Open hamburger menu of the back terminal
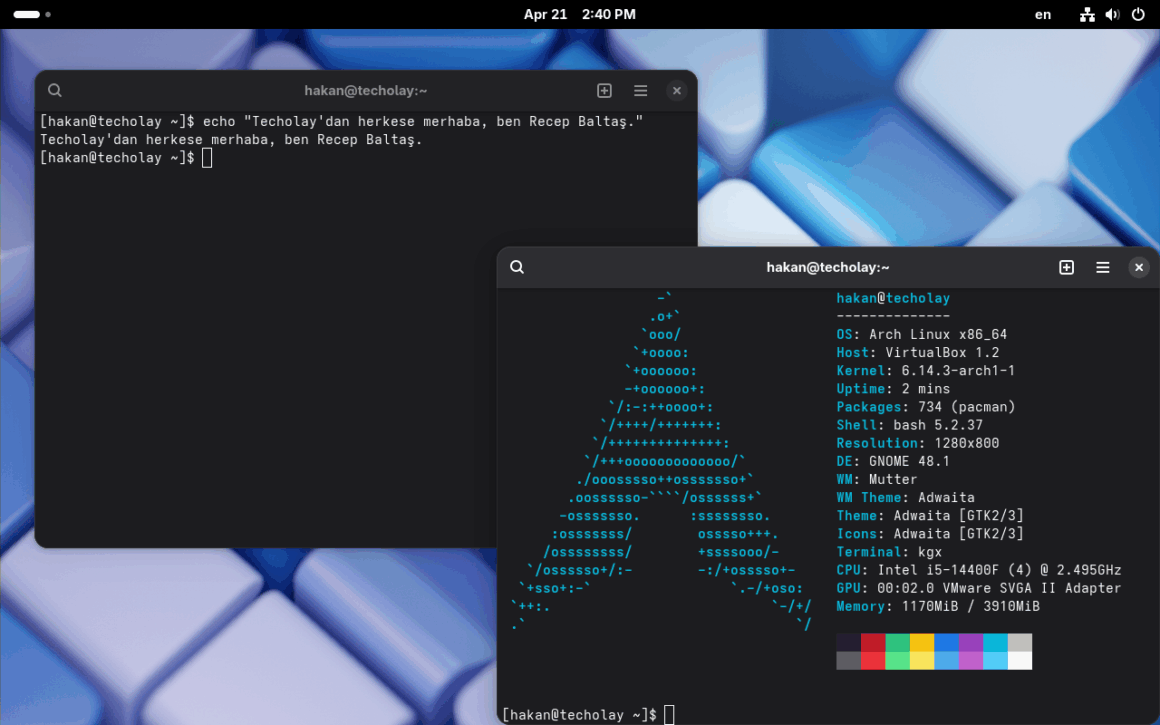This screenshot has width=1160, height=725. coord(641,90)
